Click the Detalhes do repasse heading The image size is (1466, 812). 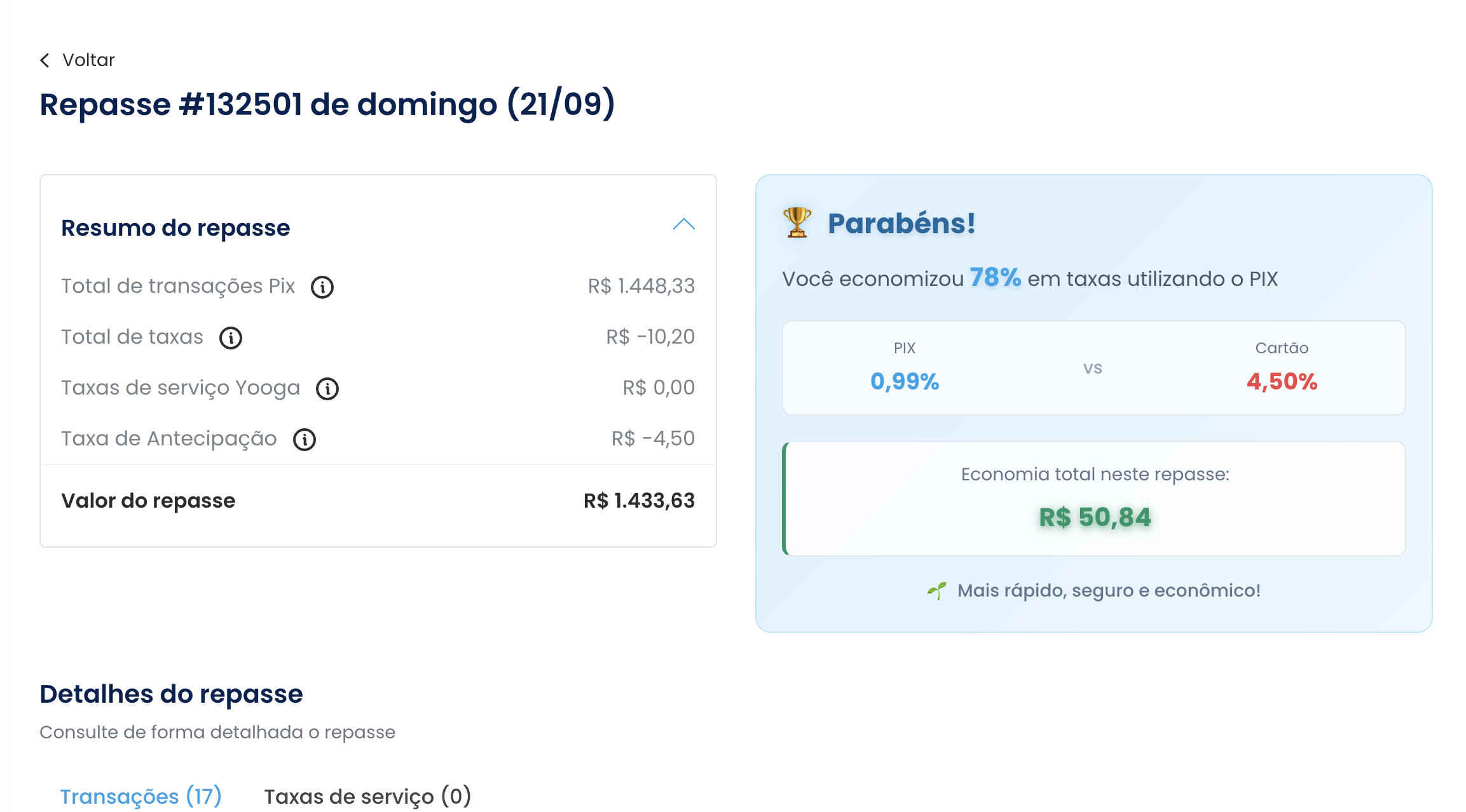click(x=171, y=694)
